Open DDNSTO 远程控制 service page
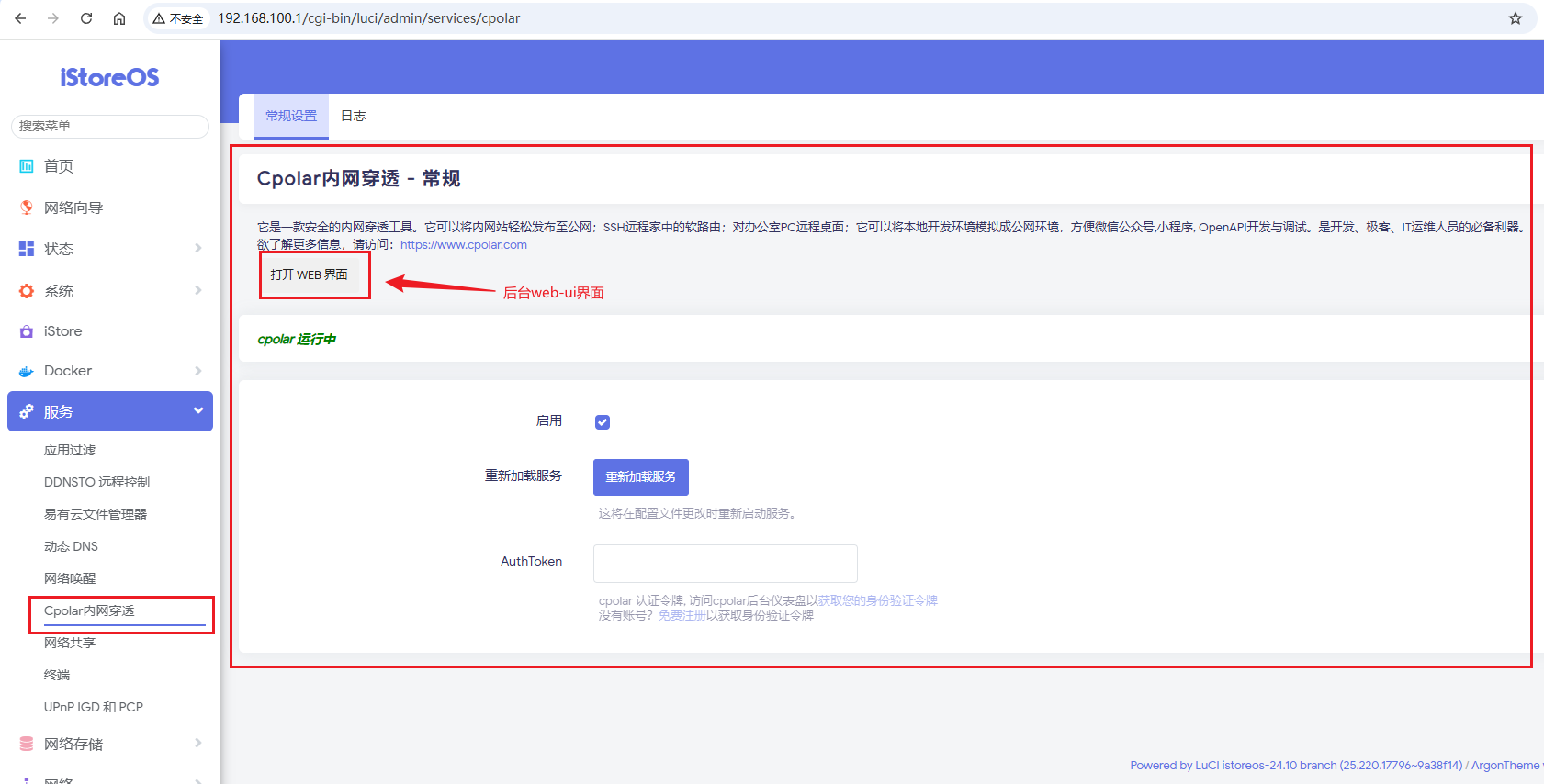The height and width of the screenshot is (784, 1544). [96, 482]
